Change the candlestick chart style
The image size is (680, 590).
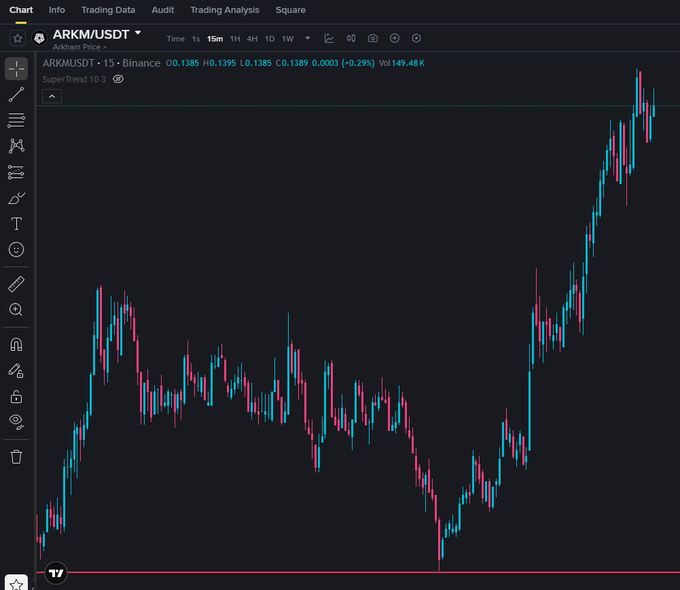click(351, 38)
